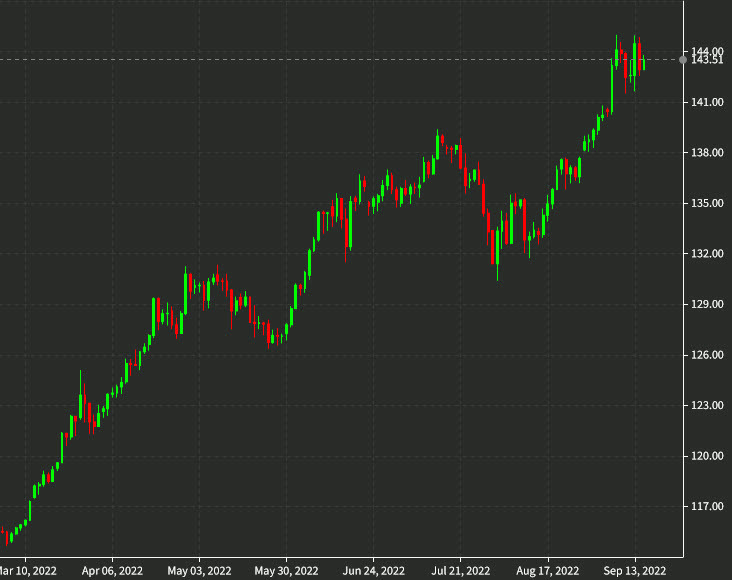Click the Apr 06, 2022 date label
This screenshot has height=580, width=732.
tap(112, 571)
